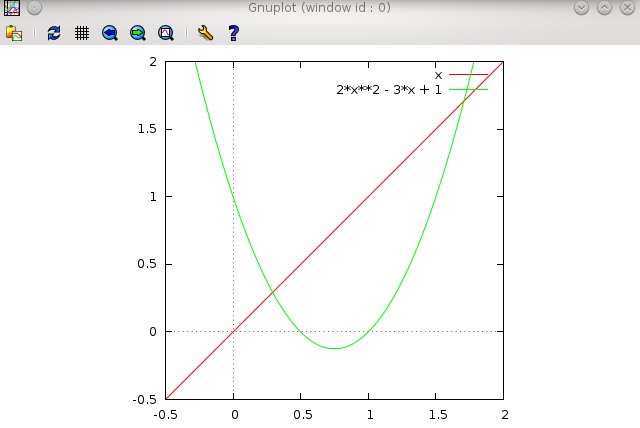Toggle the "x" curve via legend label
Viewport: 640px width, 428px height.
point(438,75)
